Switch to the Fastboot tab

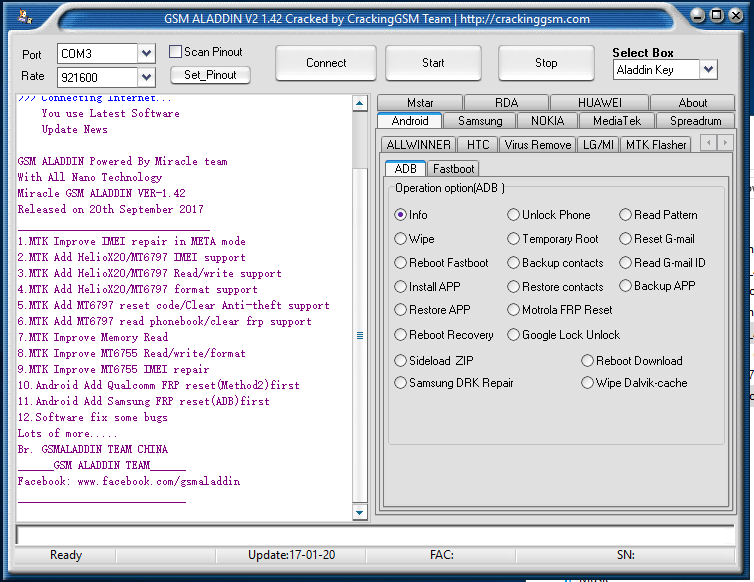[453, 169]
